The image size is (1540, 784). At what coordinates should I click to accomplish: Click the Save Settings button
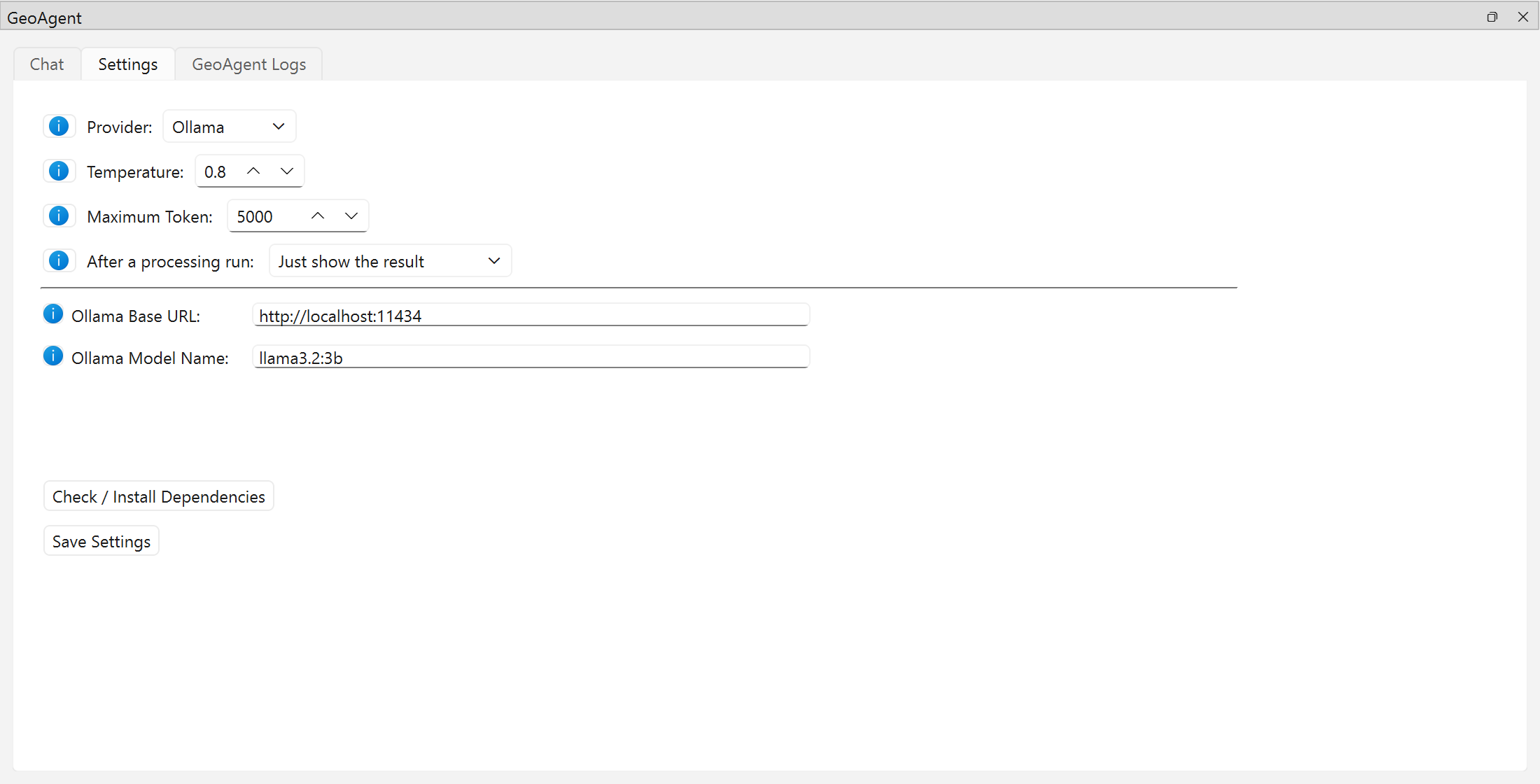click(101, 541)
